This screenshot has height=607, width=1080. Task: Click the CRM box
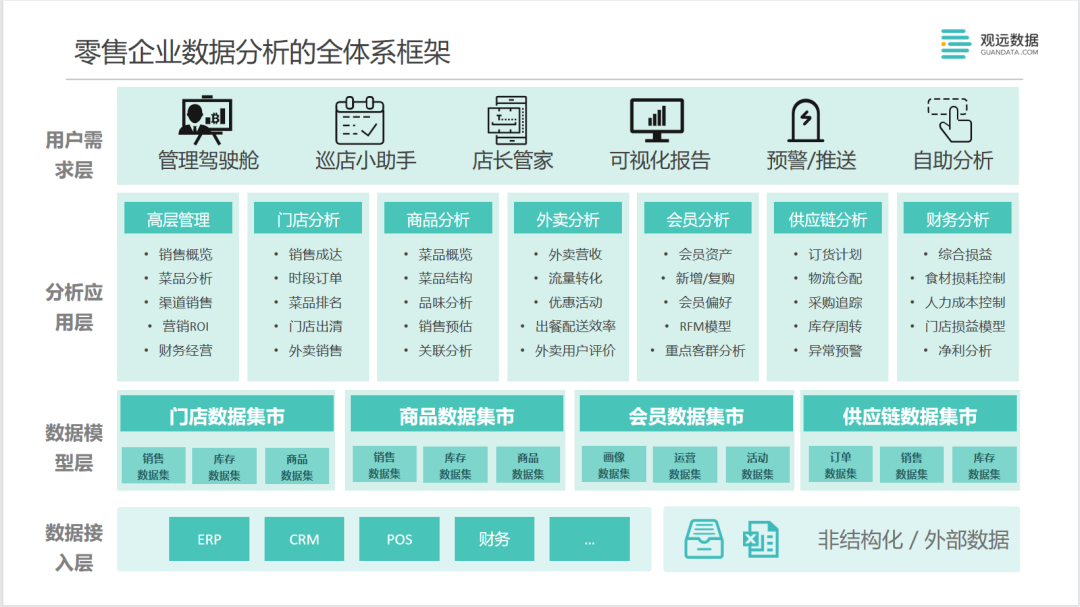click(x=304, y=539)
